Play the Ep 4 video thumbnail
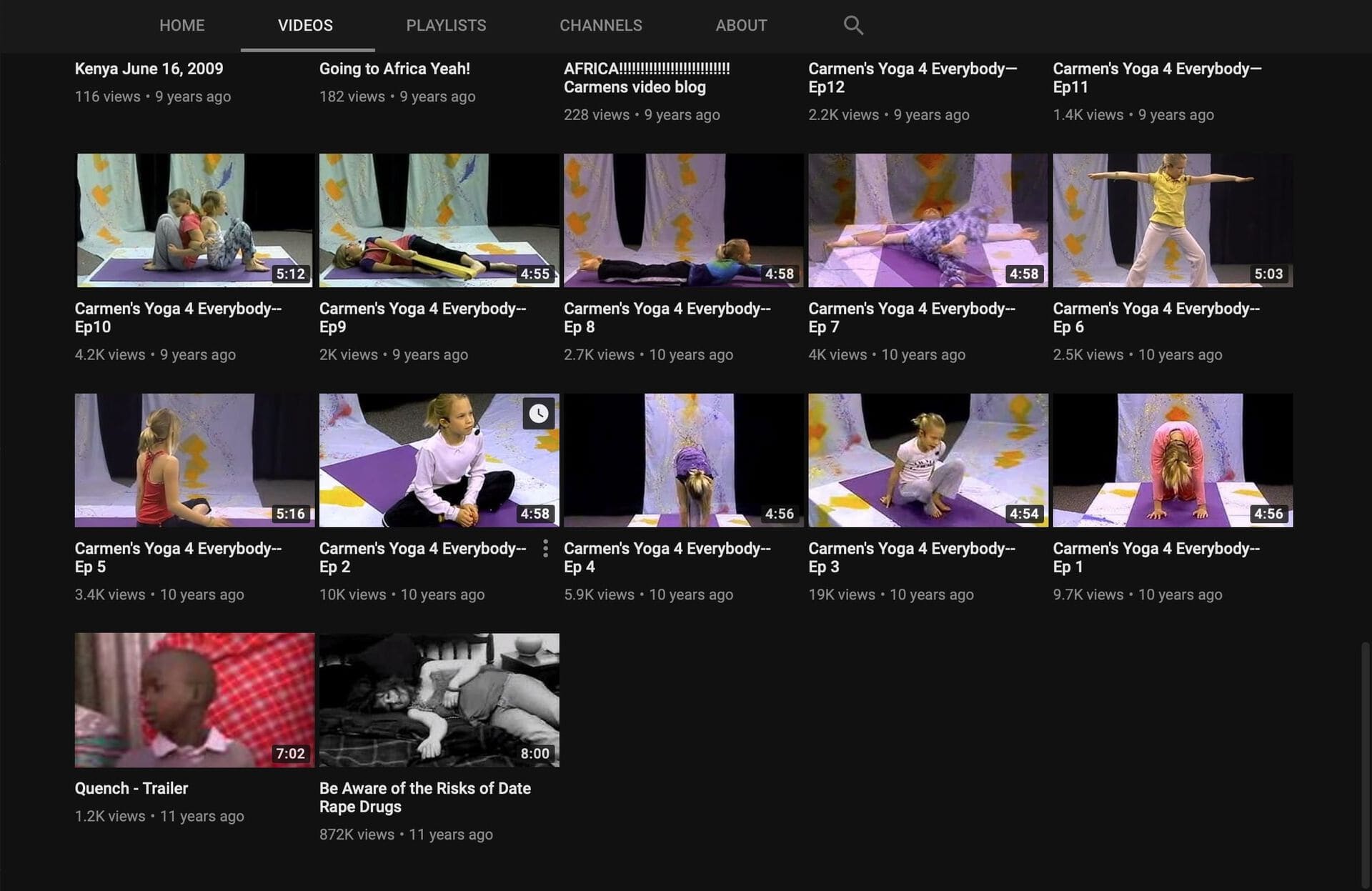This screenshot has height=891, width=1372. tap(683, 460)
